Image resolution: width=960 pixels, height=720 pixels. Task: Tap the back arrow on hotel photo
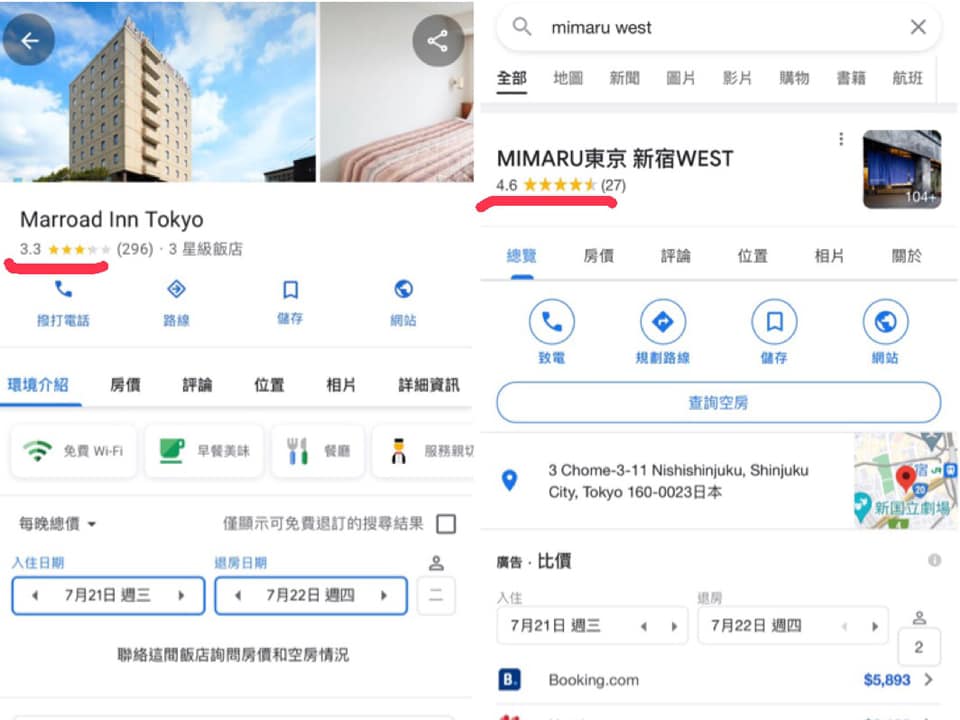pyautogui.click(x=29, y=40)
